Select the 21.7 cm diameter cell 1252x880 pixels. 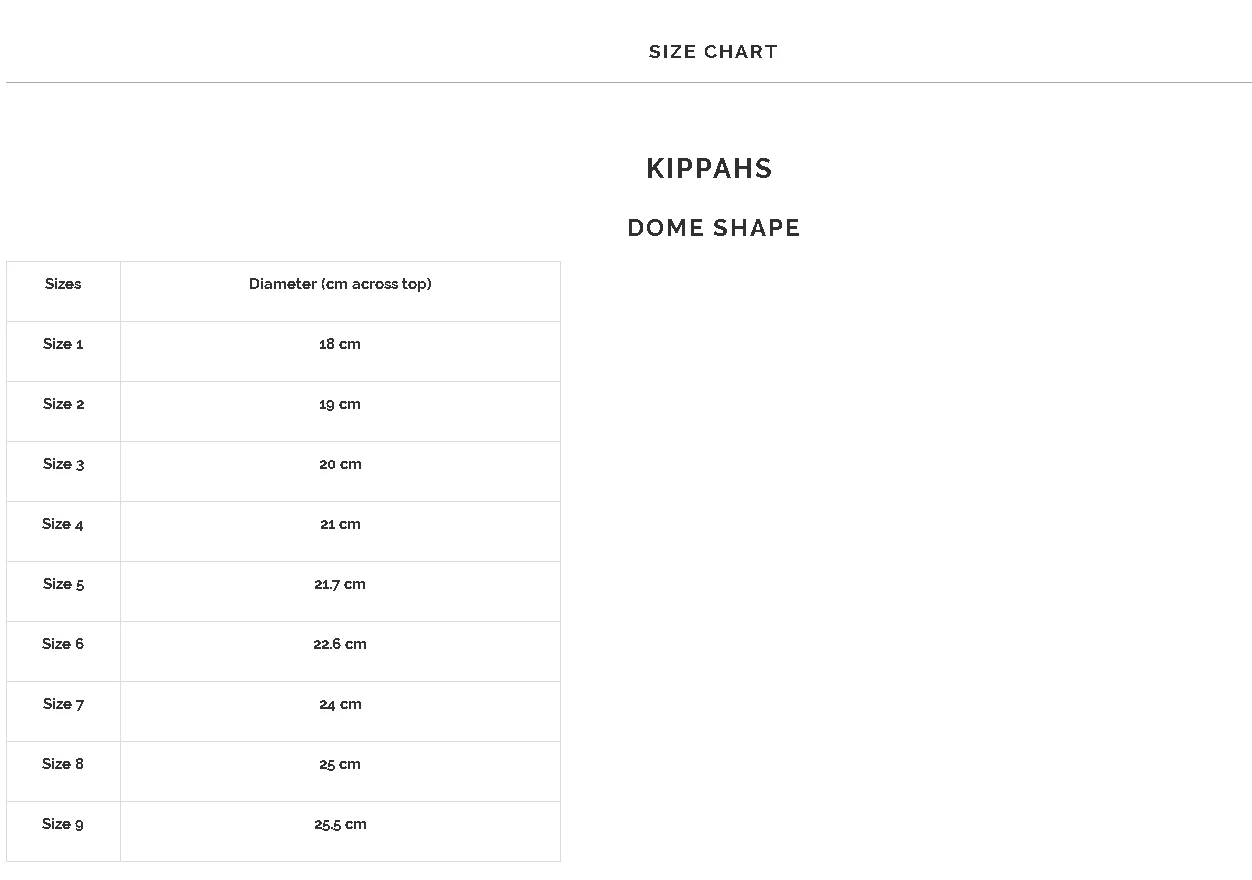340,584
